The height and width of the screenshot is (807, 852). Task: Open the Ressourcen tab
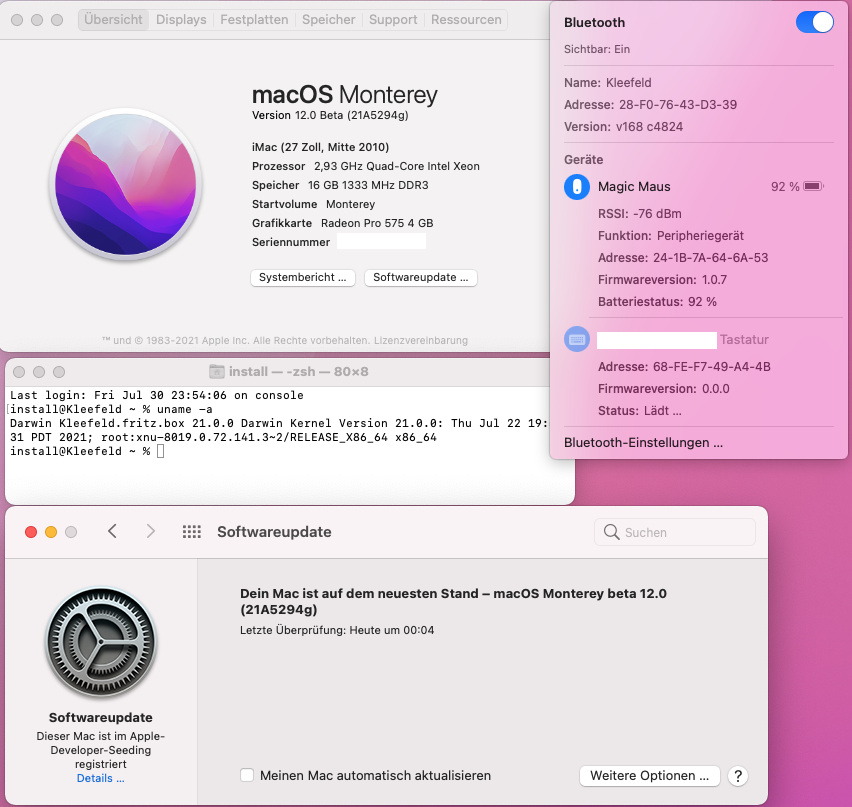466,20
